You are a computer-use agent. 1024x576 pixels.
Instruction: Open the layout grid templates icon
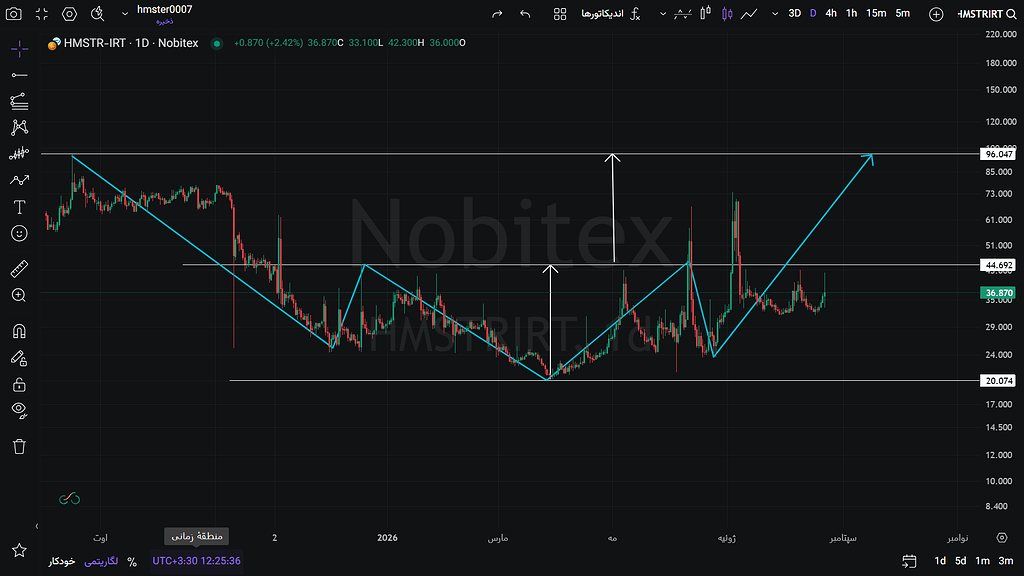coord(560,14)
